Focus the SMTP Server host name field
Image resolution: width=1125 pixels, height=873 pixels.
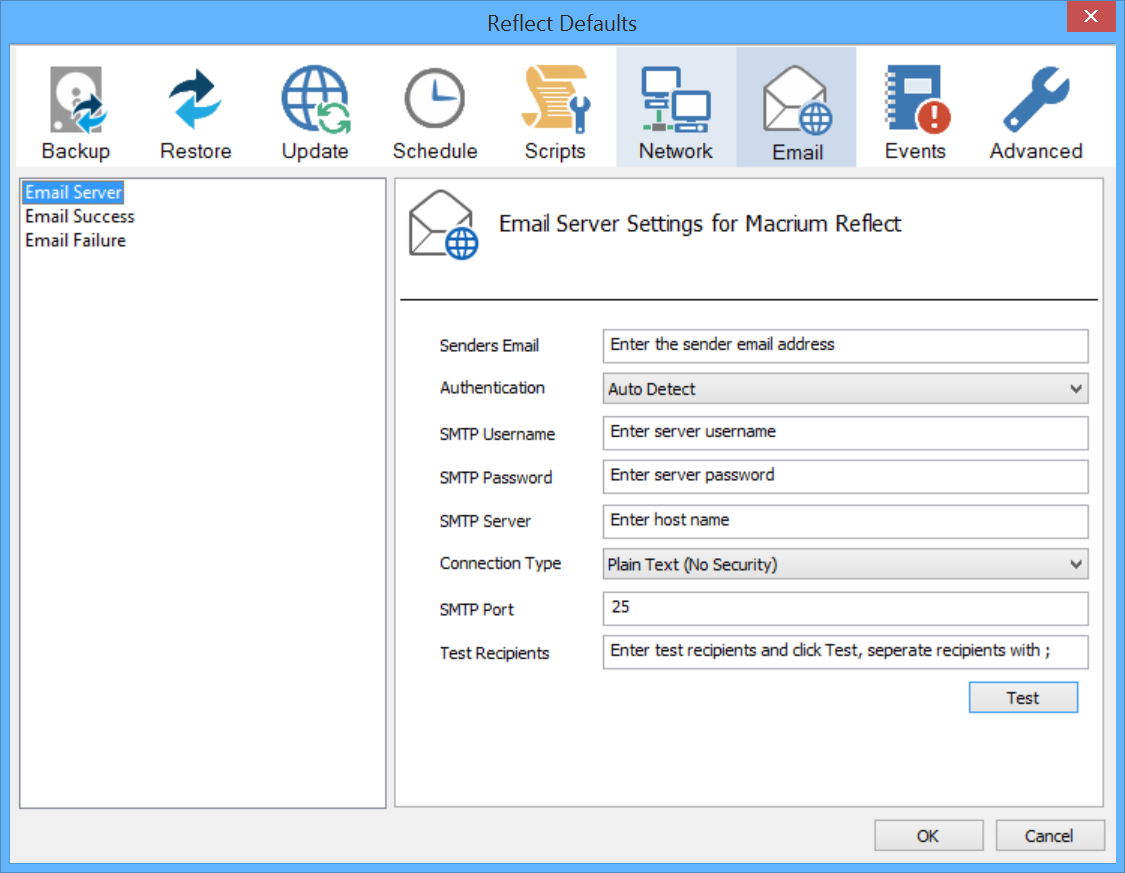tap(845, 521)
